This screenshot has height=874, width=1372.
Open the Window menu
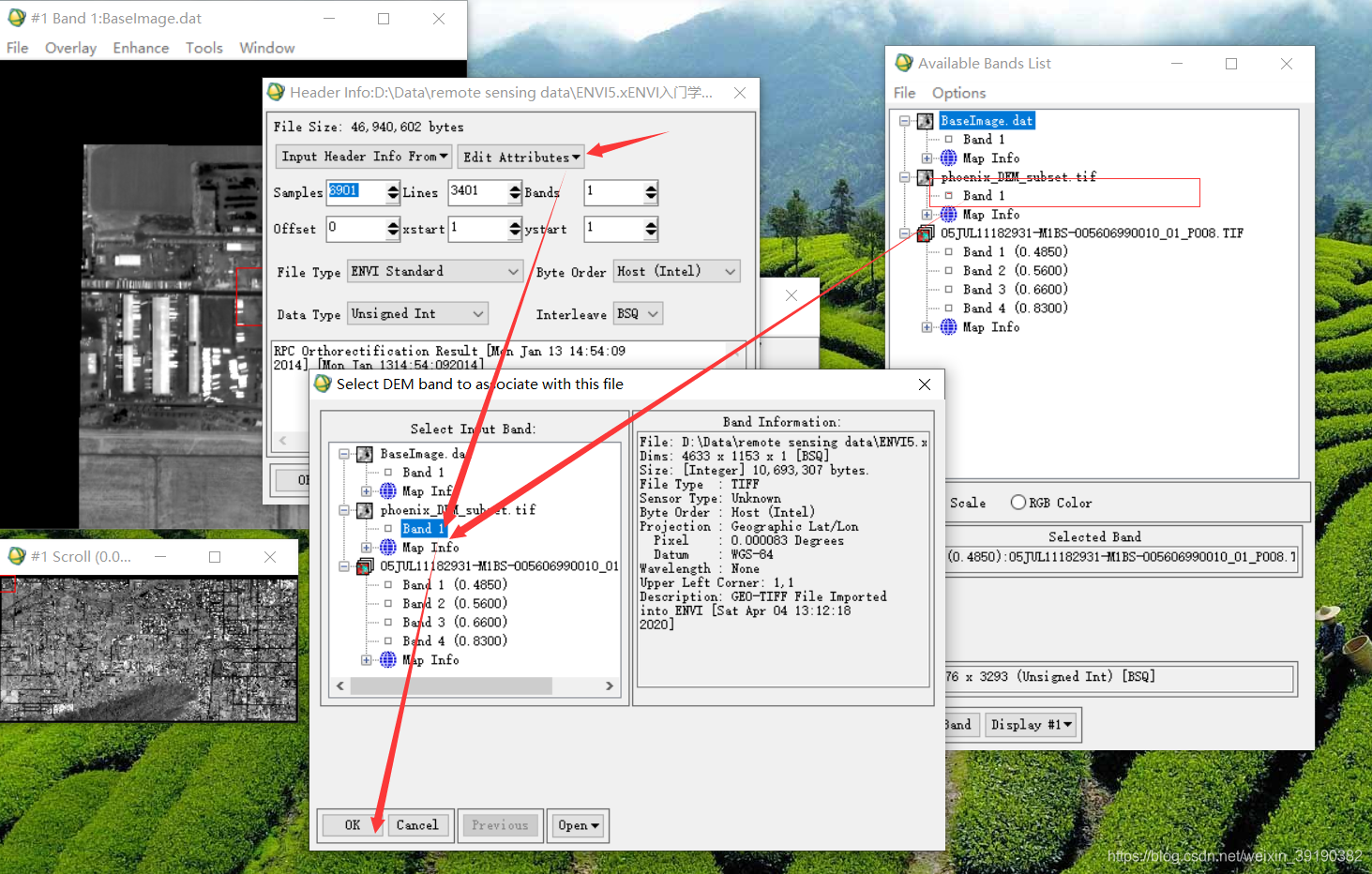[x=266, y=48]
